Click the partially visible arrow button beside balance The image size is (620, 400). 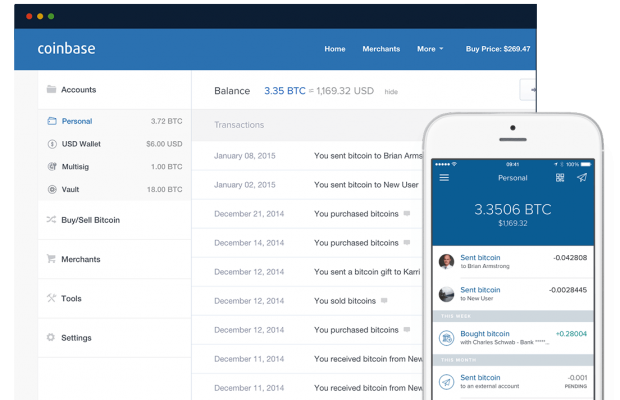pos(528,90)
